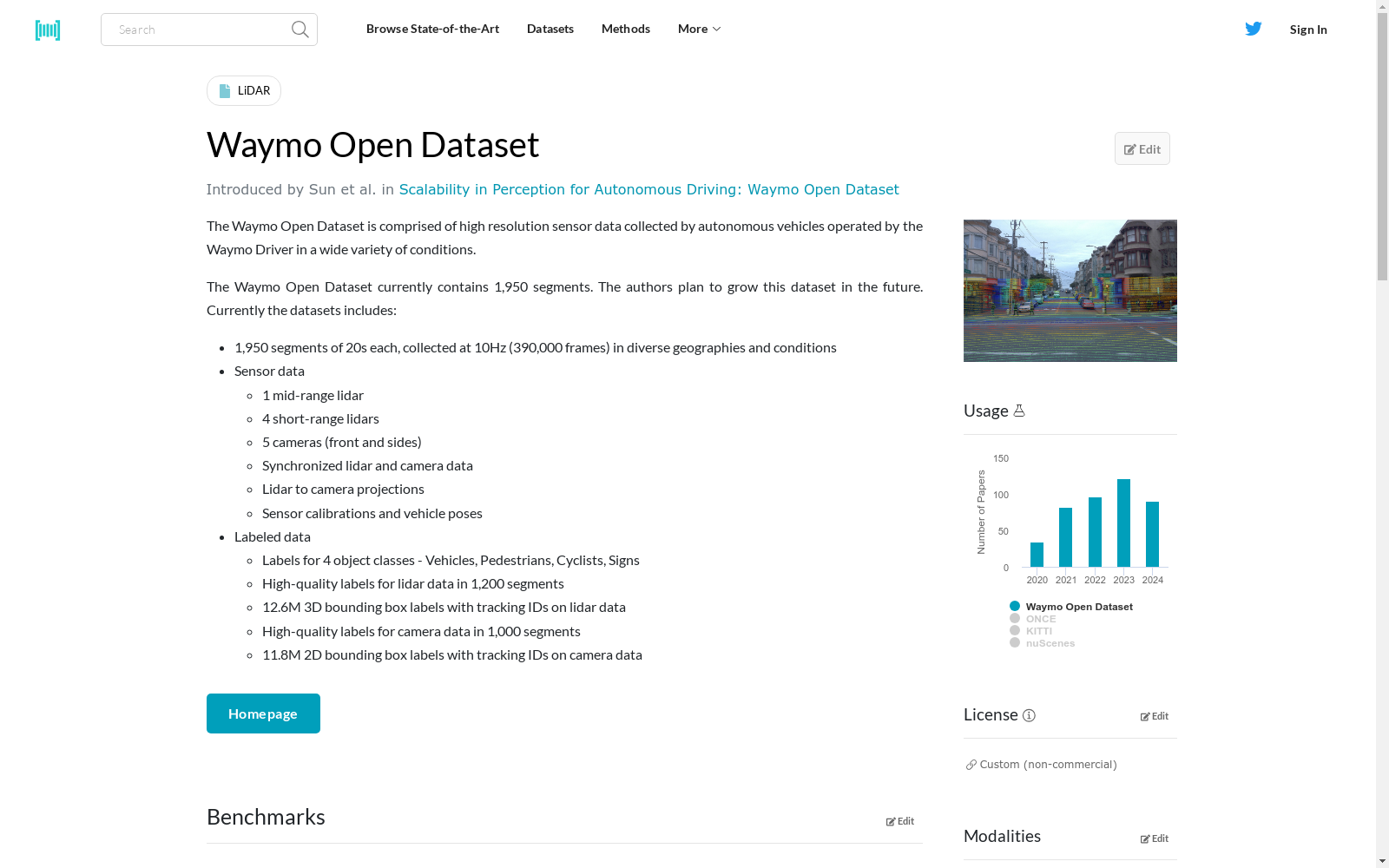The height and width of the screenshot is (868, 1389).
Task: Click 'Sensor calibrations and vehicle poses' text
Action: (372, 513)
